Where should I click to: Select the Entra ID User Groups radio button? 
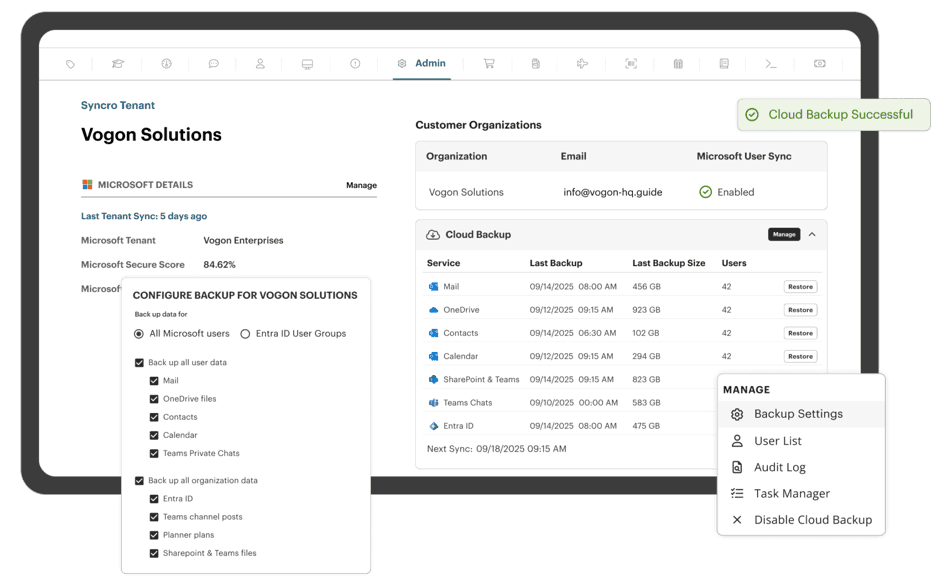(x=245, y=334)
